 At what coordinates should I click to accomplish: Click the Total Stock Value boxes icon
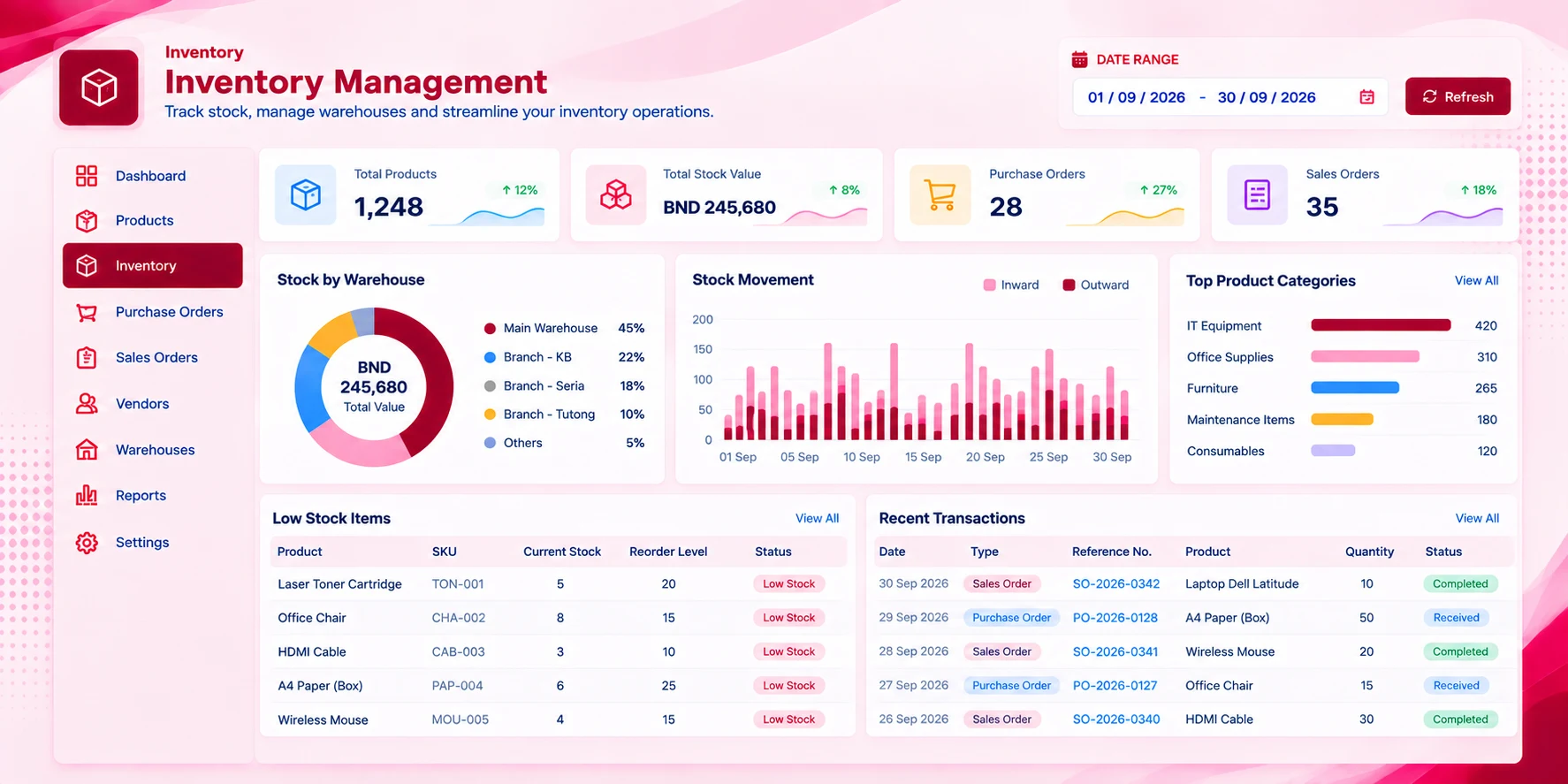point(616,194)
